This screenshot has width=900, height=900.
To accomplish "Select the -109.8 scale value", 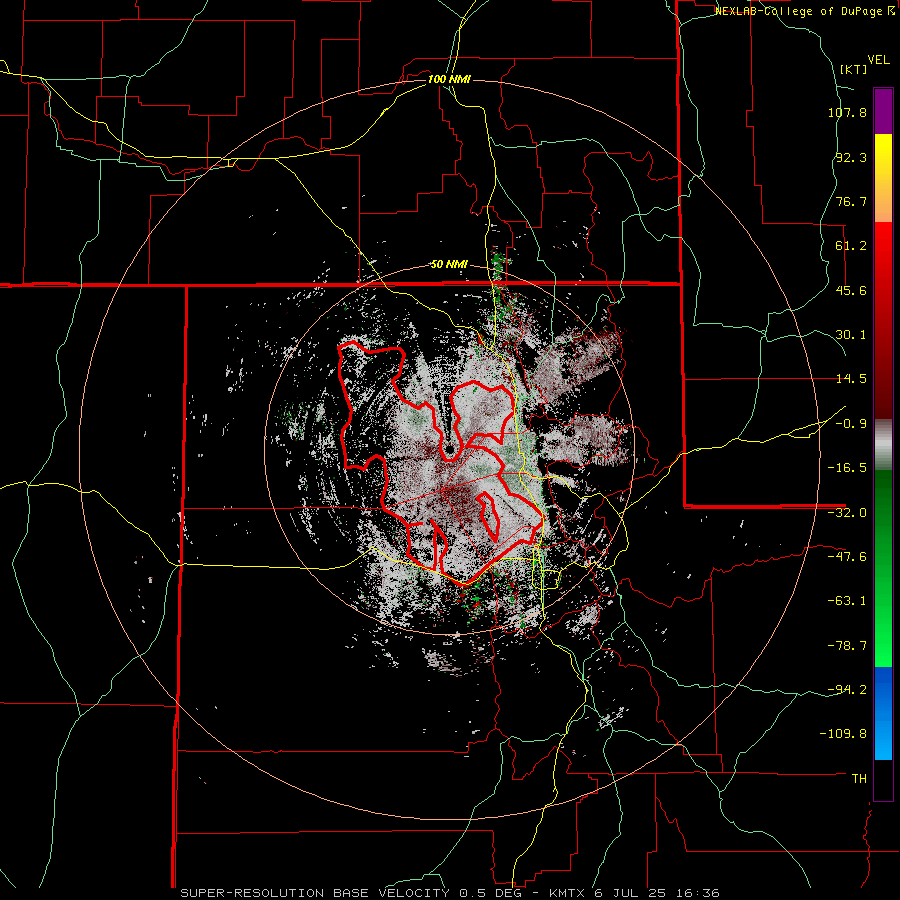I will pyautogui.click(x=844, y=734).
